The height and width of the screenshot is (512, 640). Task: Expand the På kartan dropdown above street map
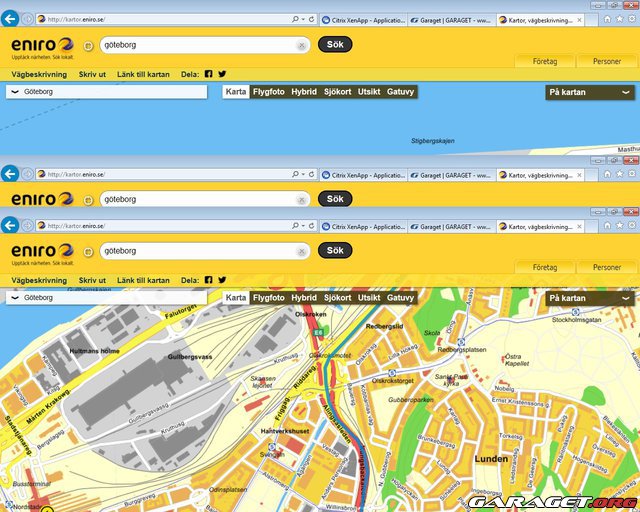click(590, 298)
